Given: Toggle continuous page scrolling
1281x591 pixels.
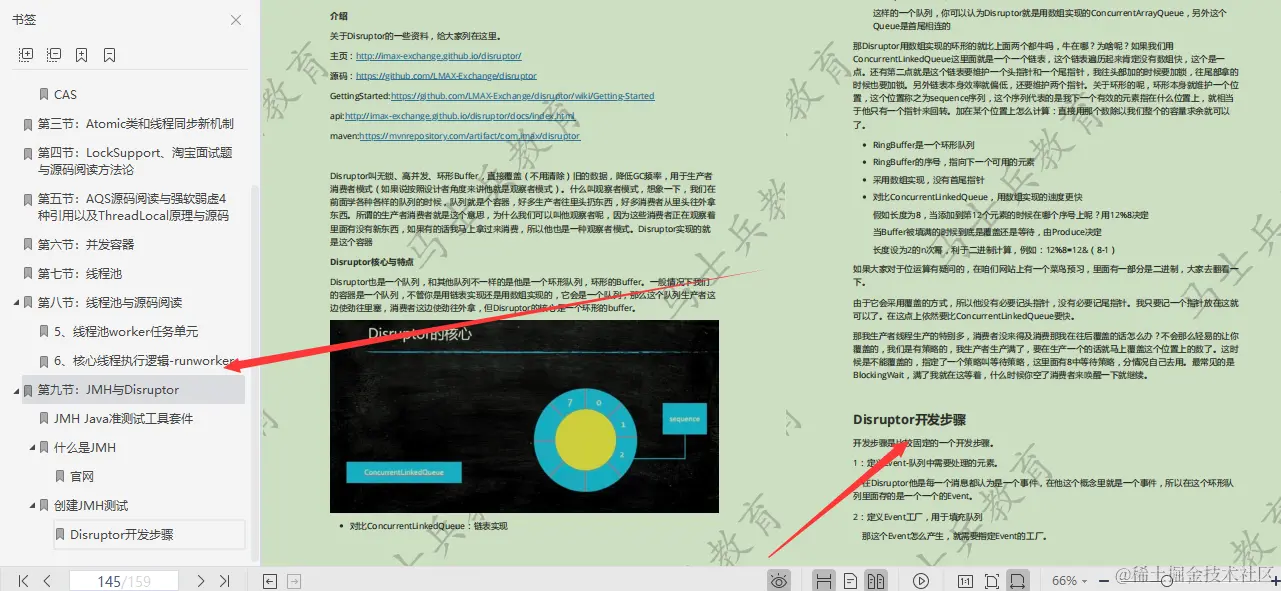Looking at the screenshot, I should click(x=823, y=581).
